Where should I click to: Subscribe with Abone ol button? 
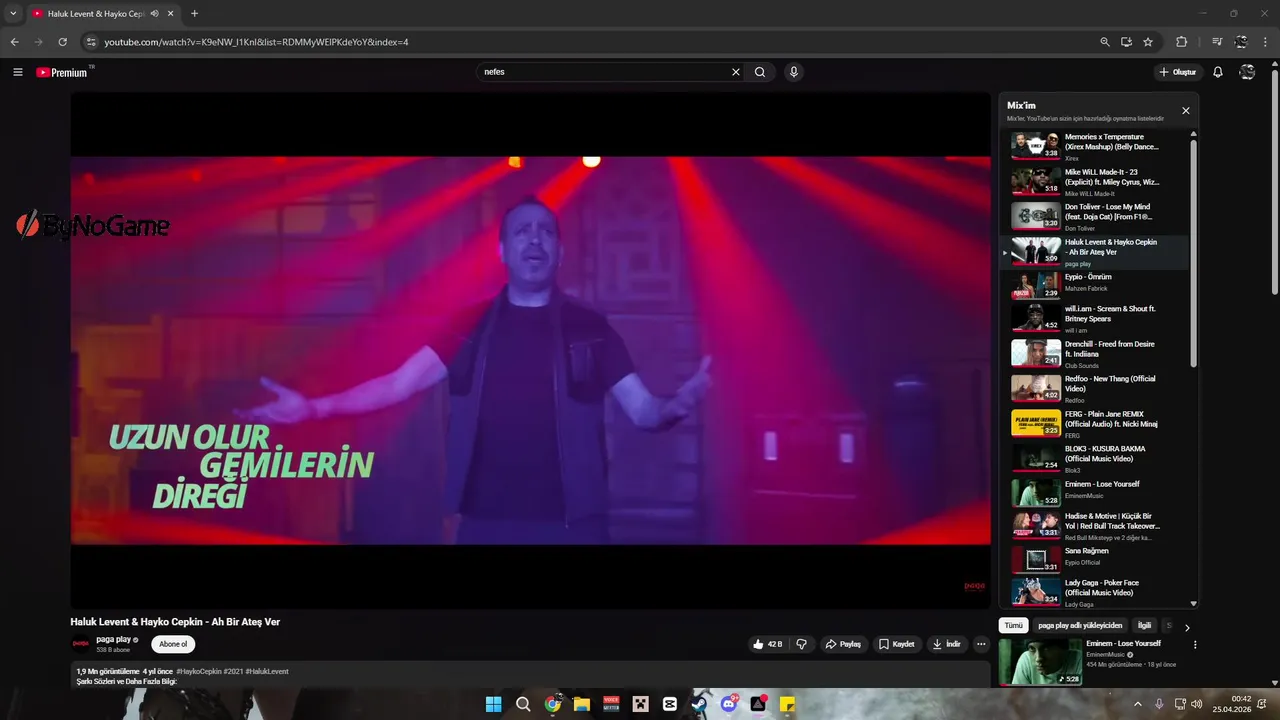point(173,644)
